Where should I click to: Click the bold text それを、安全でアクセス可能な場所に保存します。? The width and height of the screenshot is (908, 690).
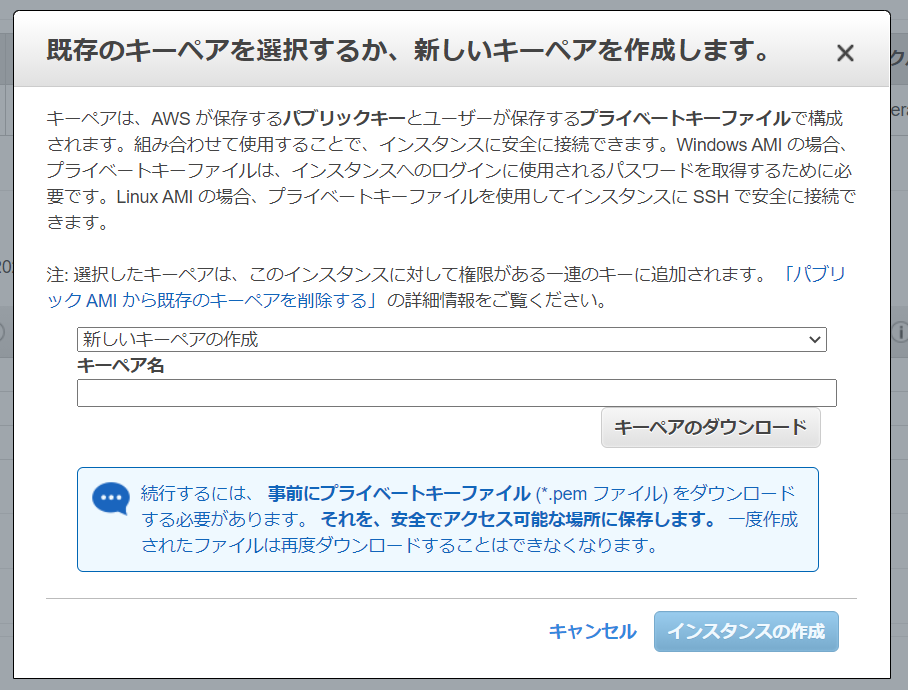pos(519,519)
